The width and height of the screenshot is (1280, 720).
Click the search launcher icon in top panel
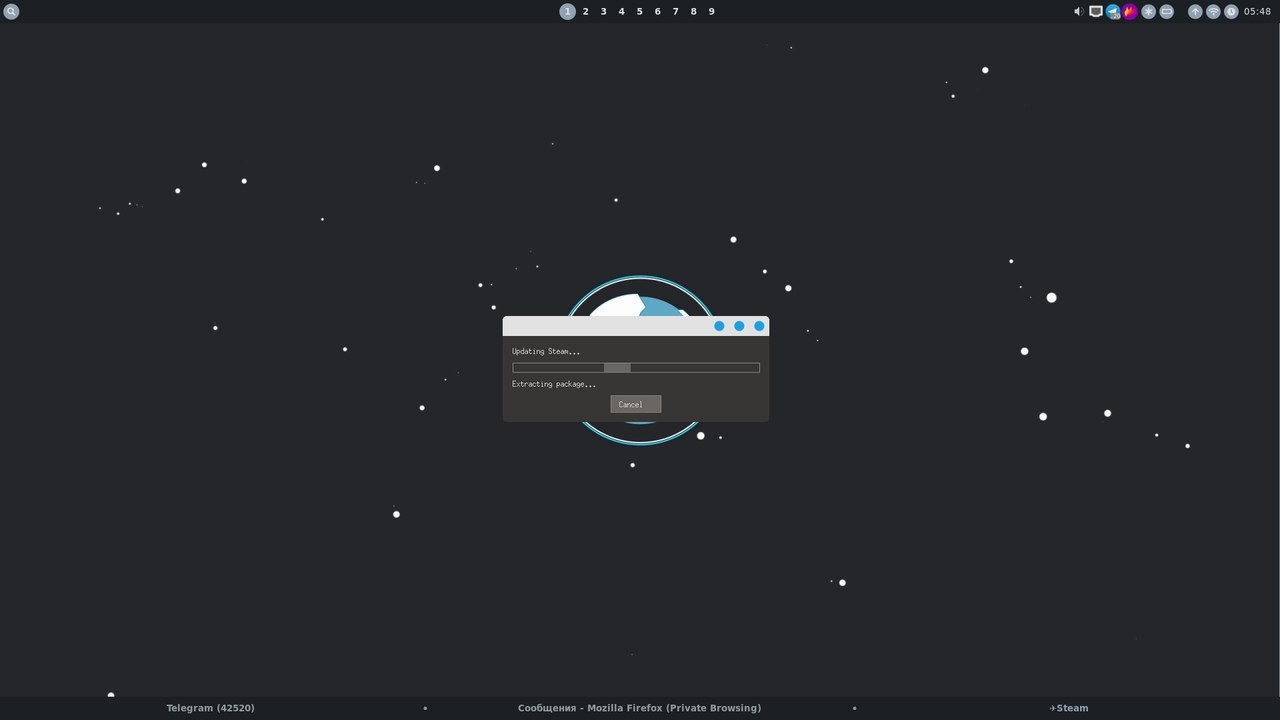click(x=12, y=12)
